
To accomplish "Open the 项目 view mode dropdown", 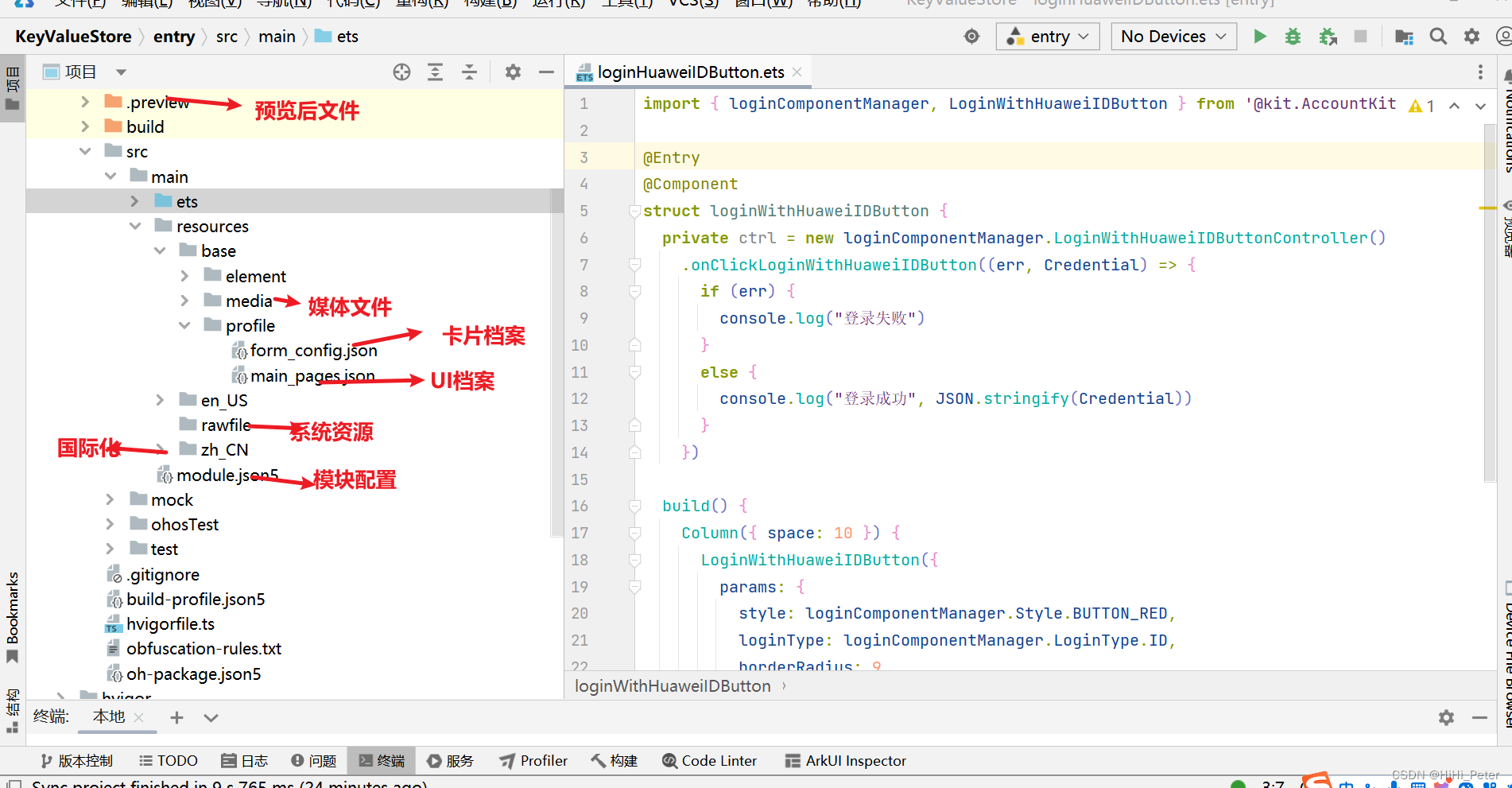I will tap(121, 72).
